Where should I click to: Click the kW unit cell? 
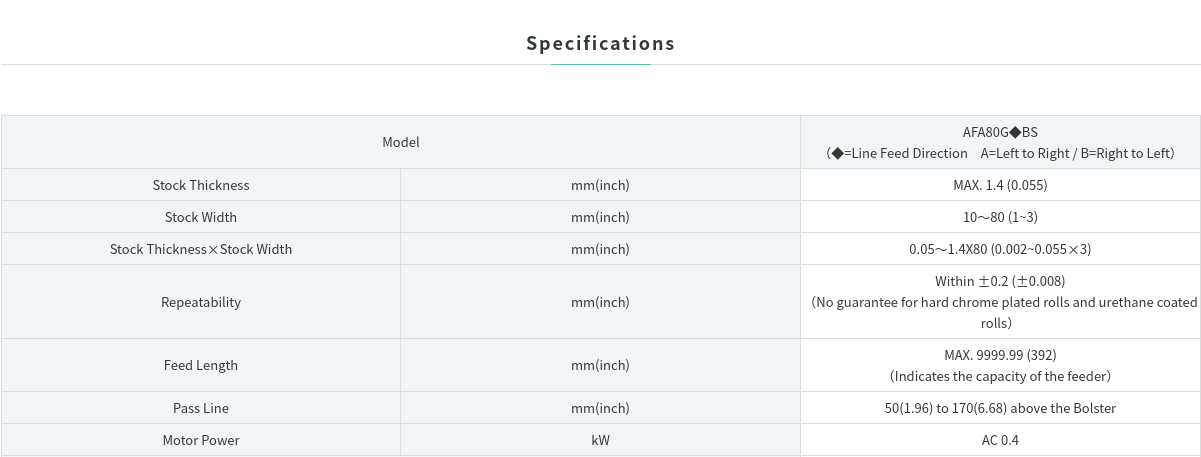[x=600, y=440]
